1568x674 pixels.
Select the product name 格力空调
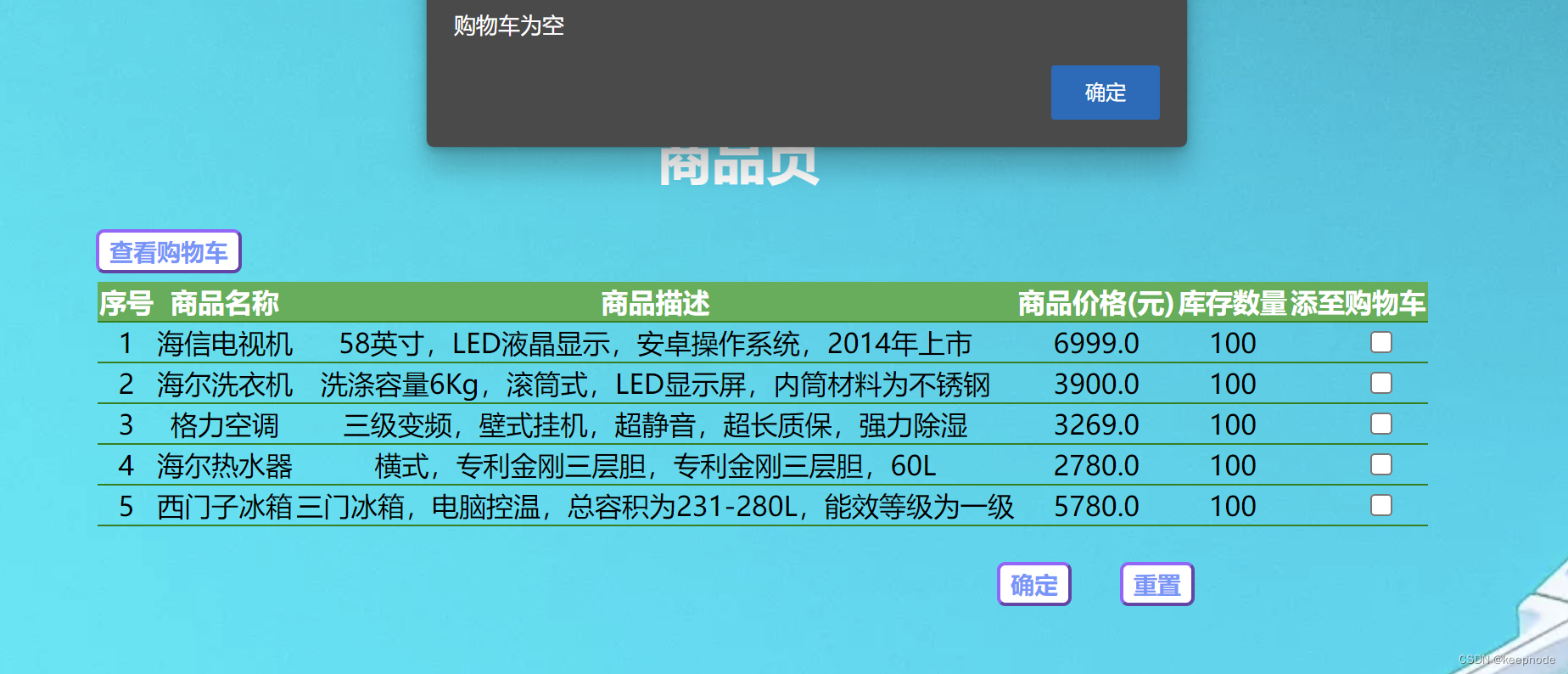coord(225,425)
